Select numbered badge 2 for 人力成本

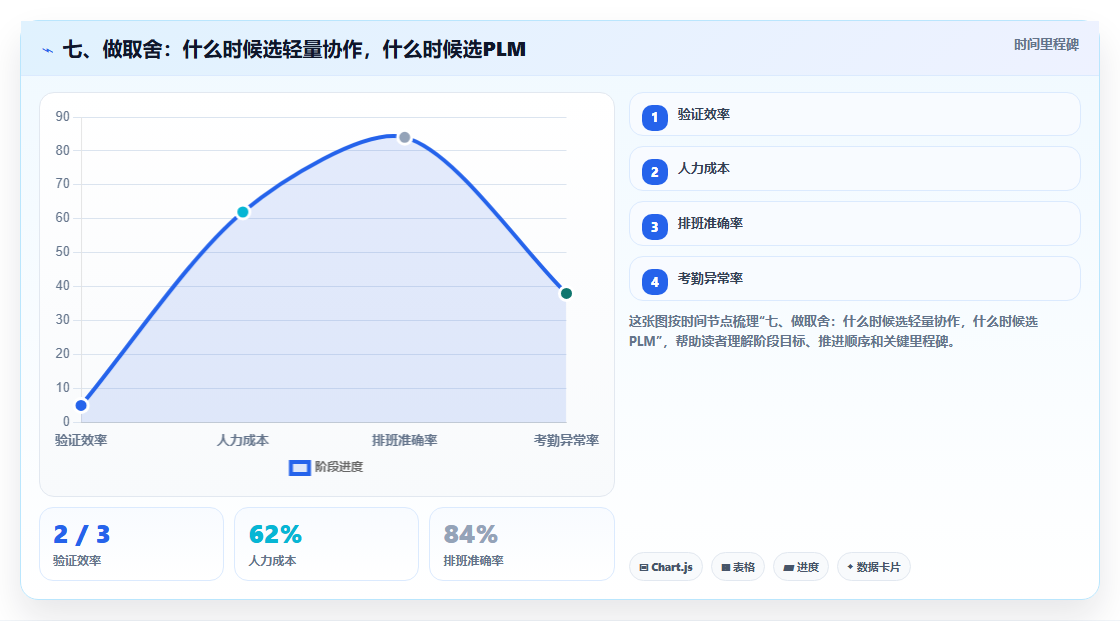pos(654,172)
